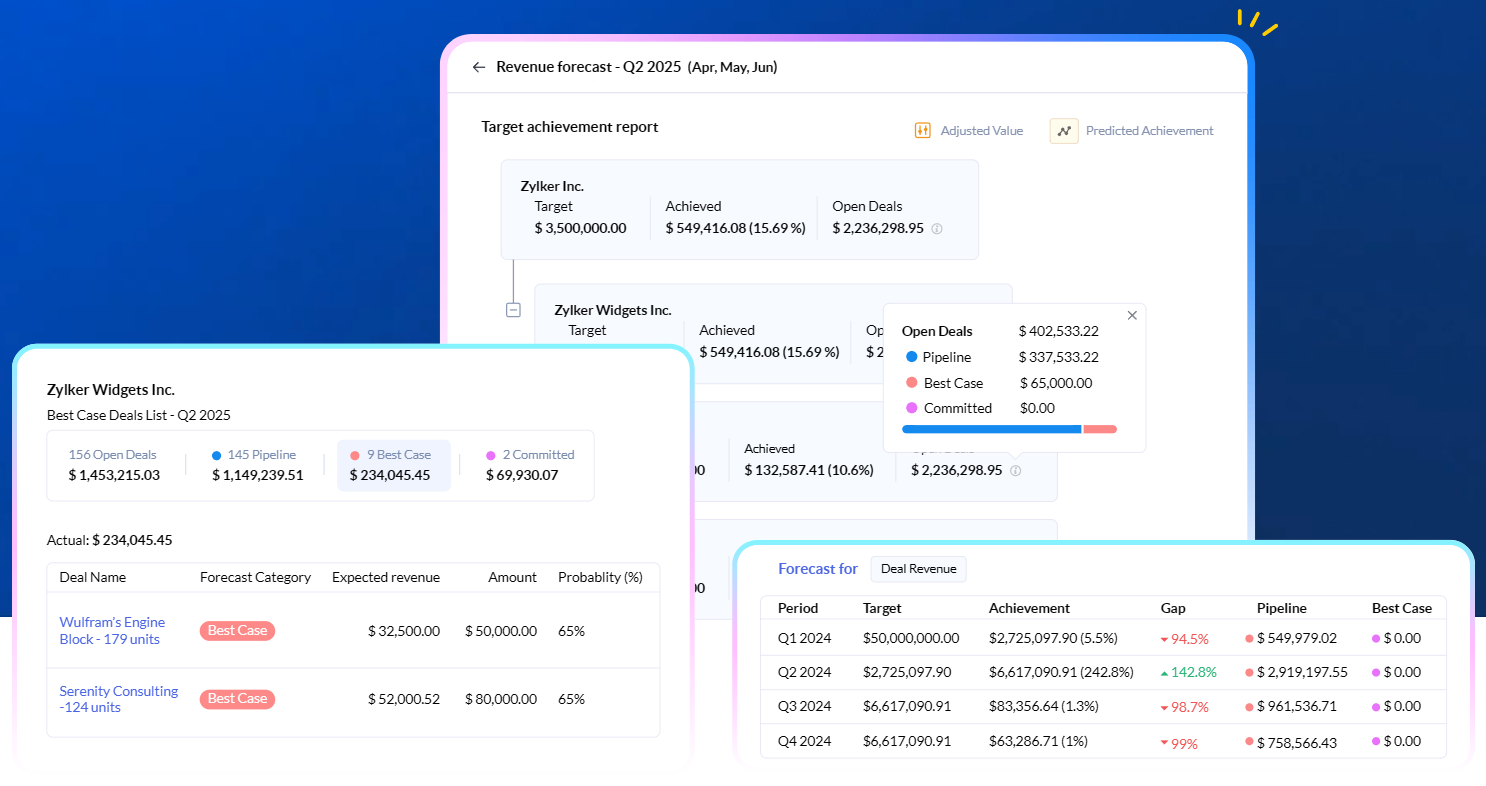Select the 2 Committed tab
The height and width of the screenshot is (786, 1486).
pyautogui.click(x=530, y=465)
